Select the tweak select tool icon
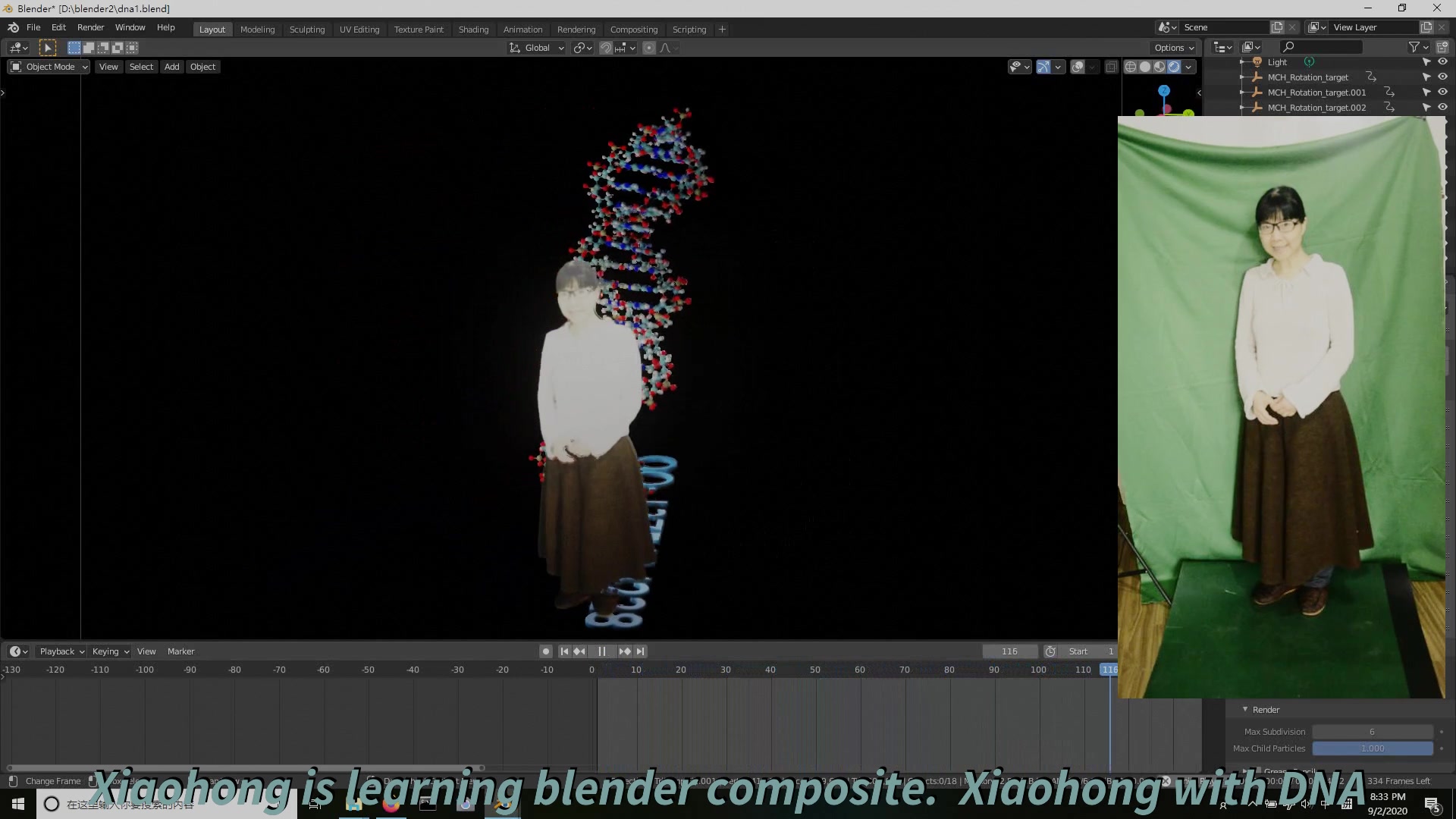 (47, 48)
